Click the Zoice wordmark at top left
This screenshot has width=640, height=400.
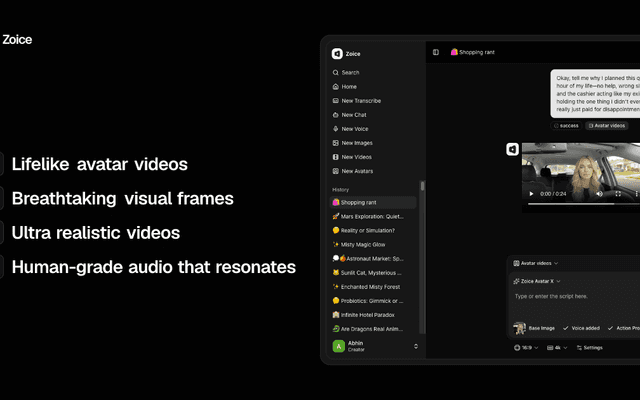coord(17,40)
